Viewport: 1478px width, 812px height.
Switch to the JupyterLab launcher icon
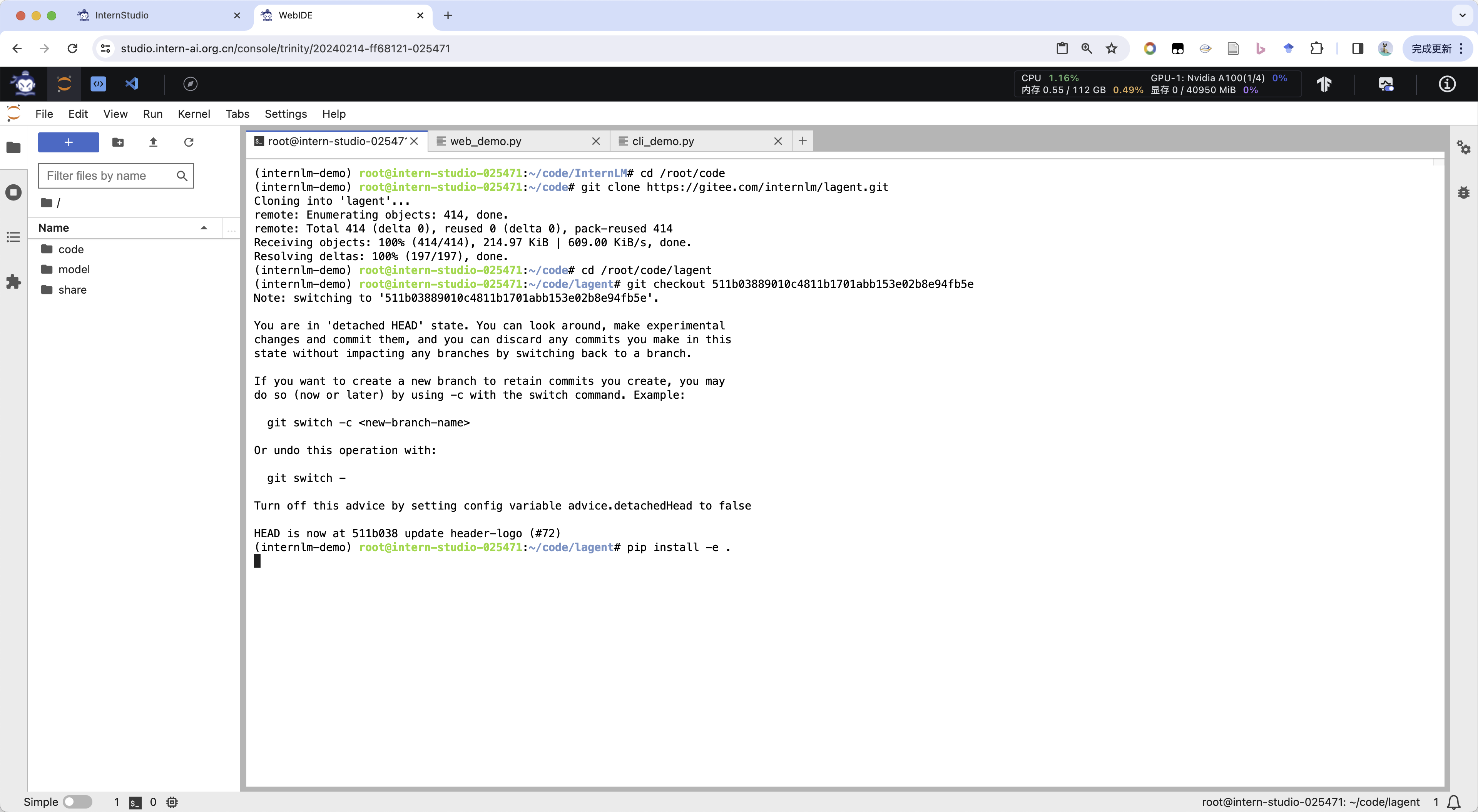[64, 84]
